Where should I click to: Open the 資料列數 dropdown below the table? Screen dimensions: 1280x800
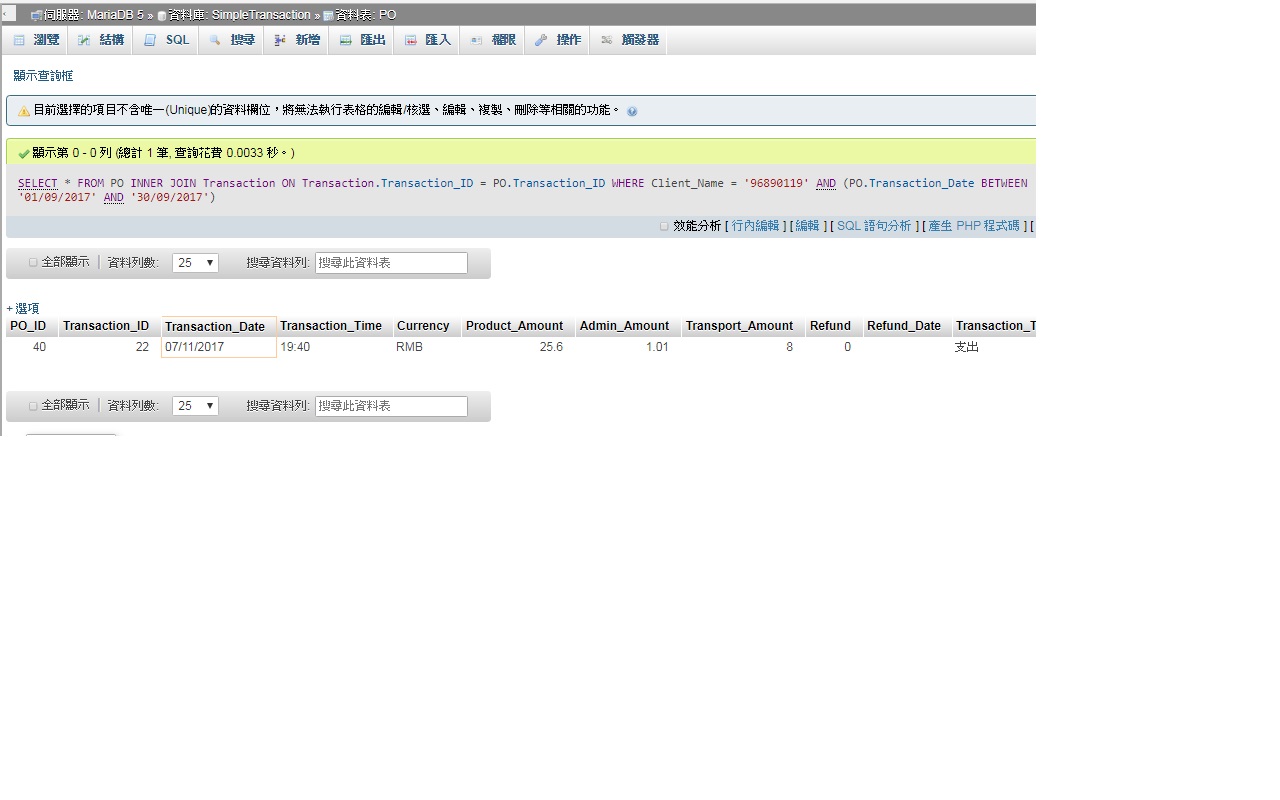coord(195,406)
